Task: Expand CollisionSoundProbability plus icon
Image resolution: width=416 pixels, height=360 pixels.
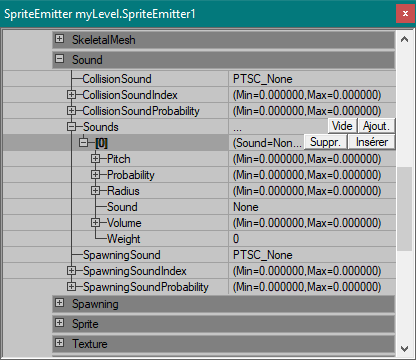Action: [x=71, y=111]
